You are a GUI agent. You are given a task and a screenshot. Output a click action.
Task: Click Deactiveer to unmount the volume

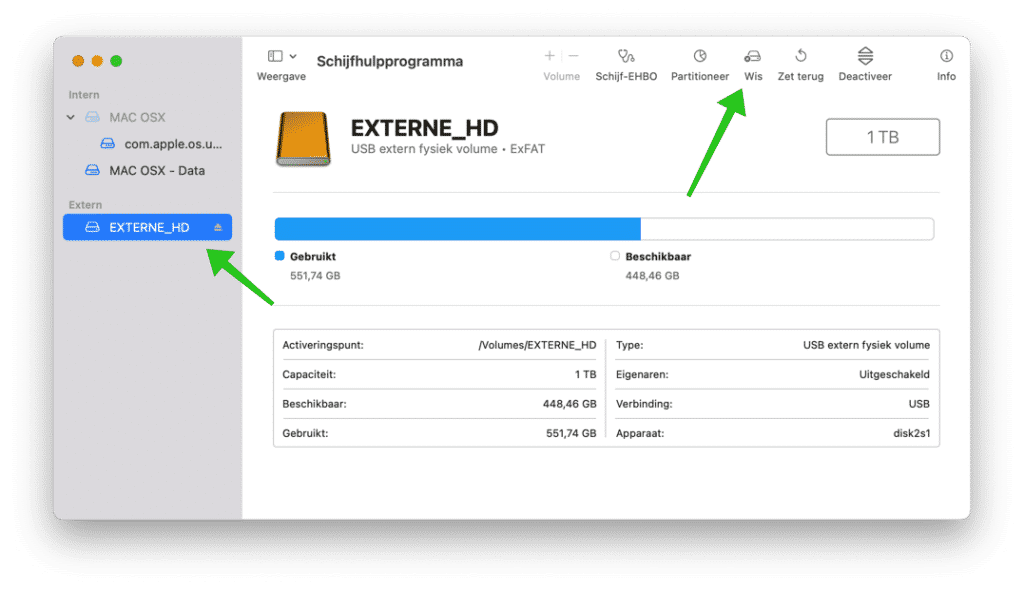click(864, 62)
